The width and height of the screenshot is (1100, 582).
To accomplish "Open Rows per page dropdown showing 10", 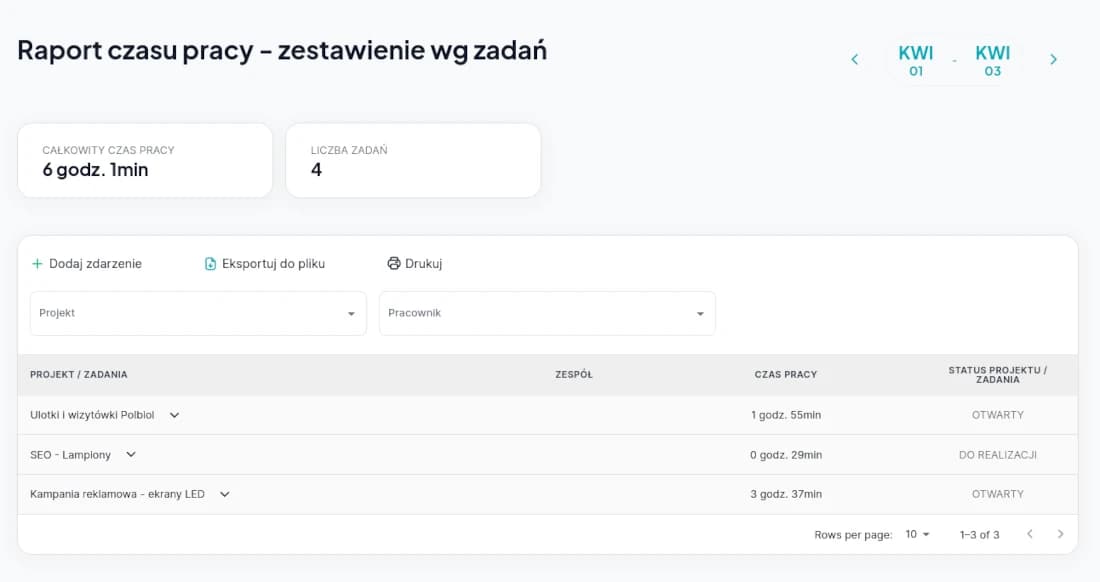I will tap(917, 534).
